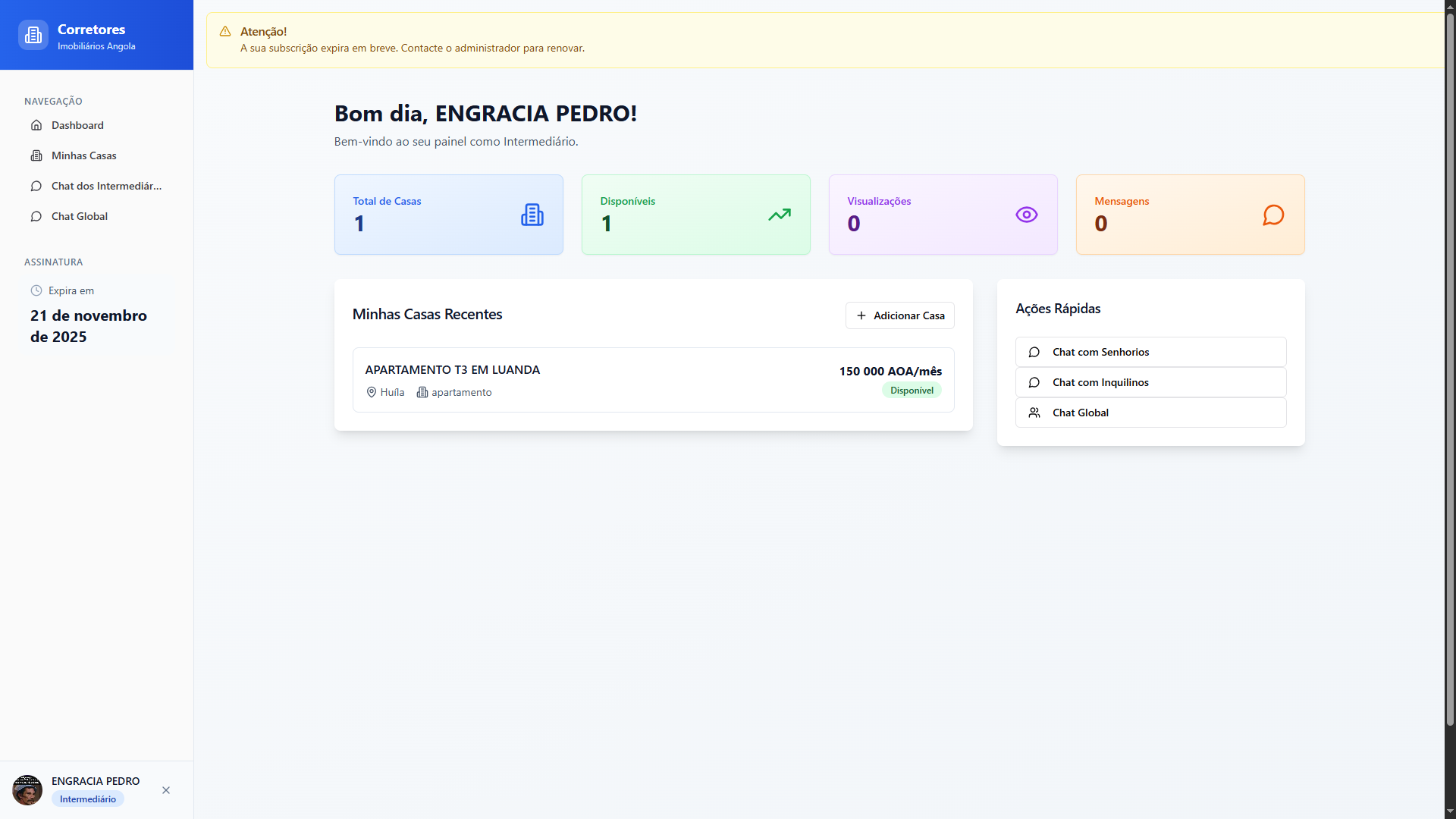This screenshot has height=819, width=1456.
Task: Click the location pin icon next to Huíla
Action: 372,392
